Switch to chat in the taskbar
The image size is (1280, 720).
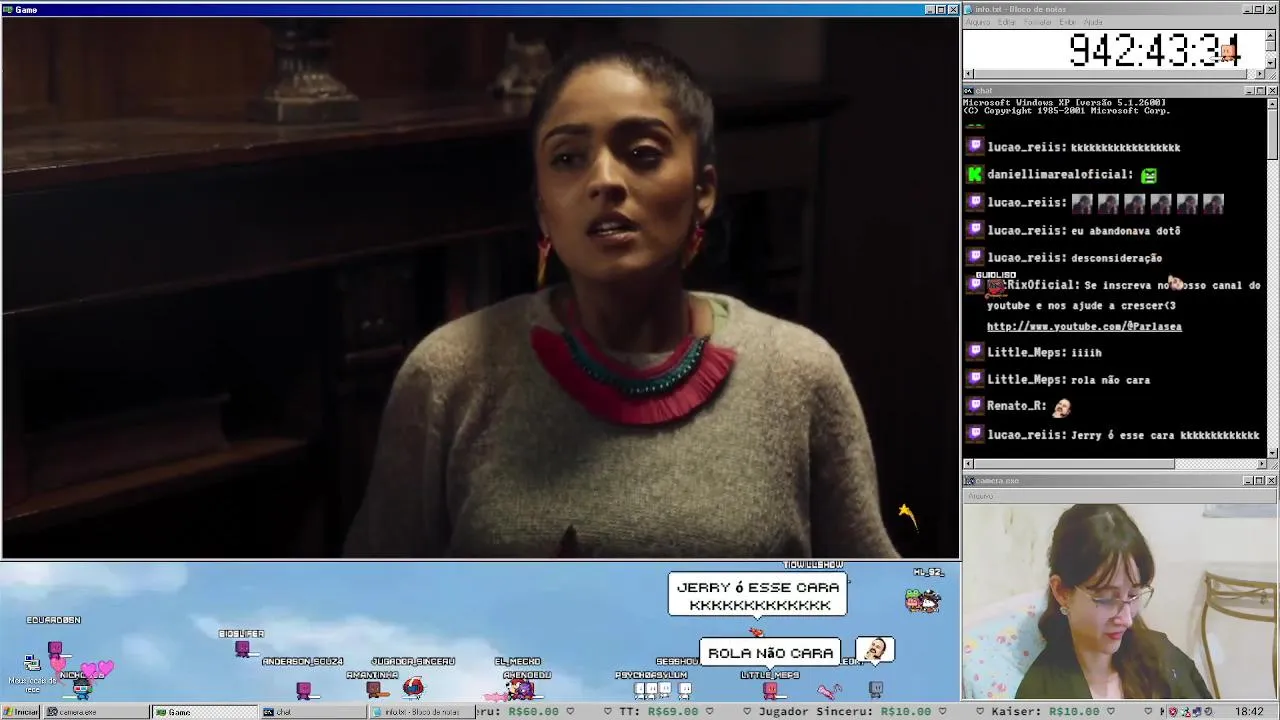pyautogui.click(x=312, y=712)
